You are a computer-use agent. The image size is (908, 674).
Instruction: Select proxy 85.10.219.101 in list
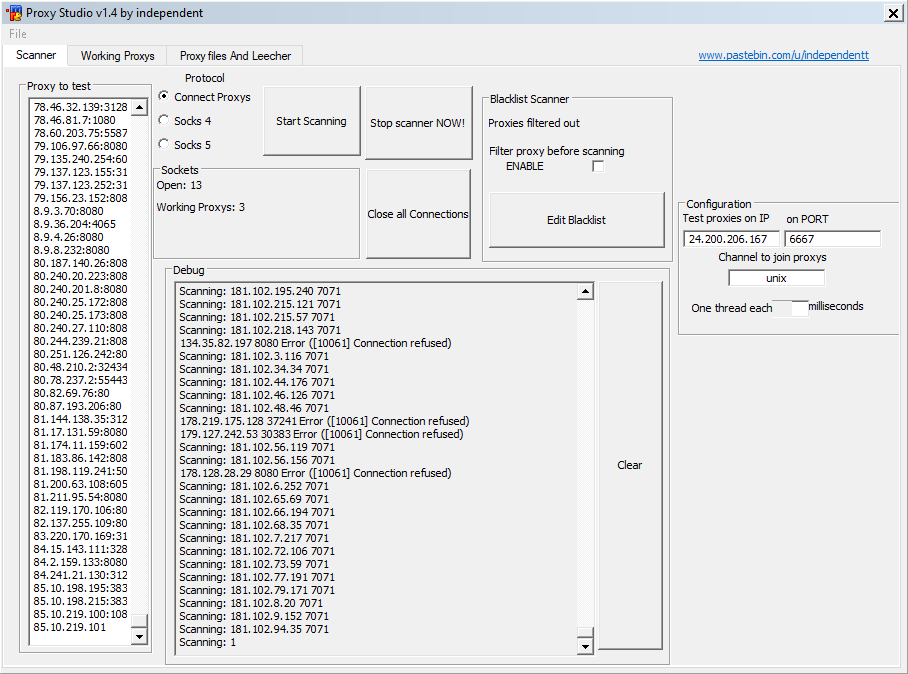(69, 627)
